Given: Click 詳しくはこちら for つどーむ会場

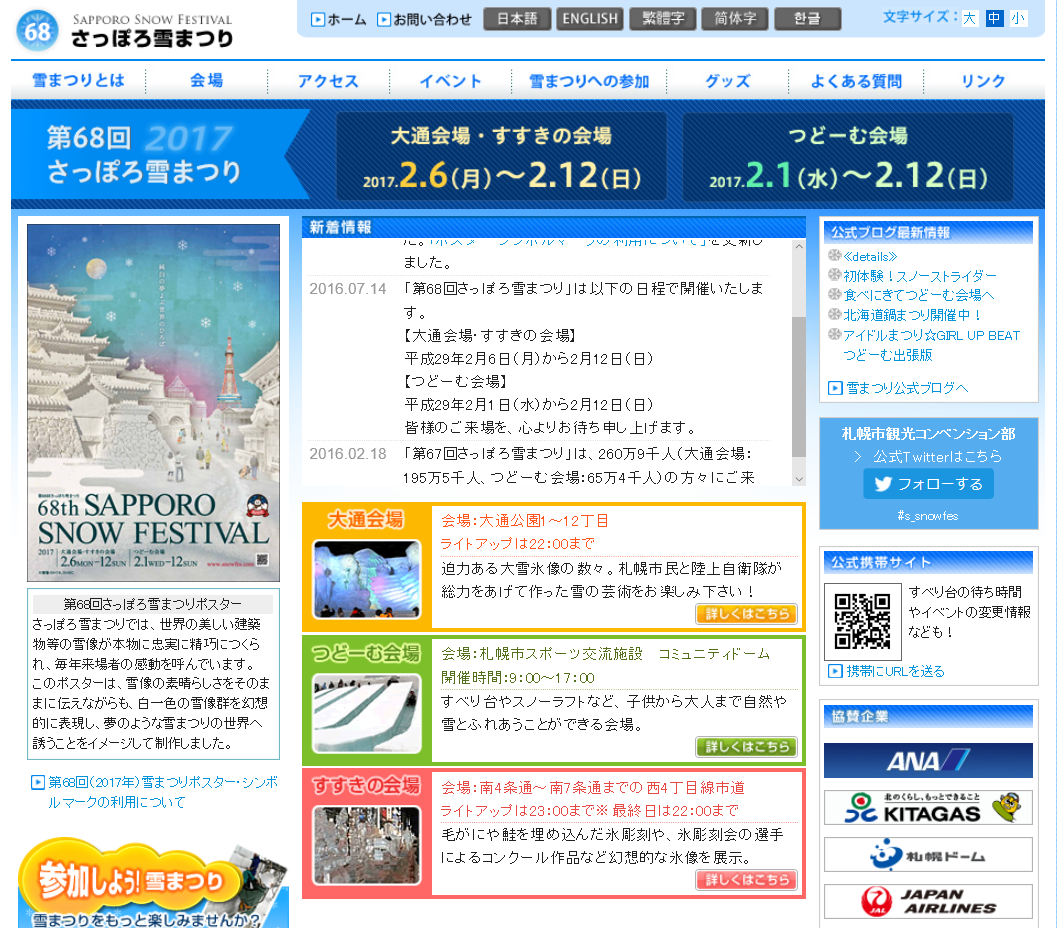Looking at the screenshot, I should coord(746,747).
